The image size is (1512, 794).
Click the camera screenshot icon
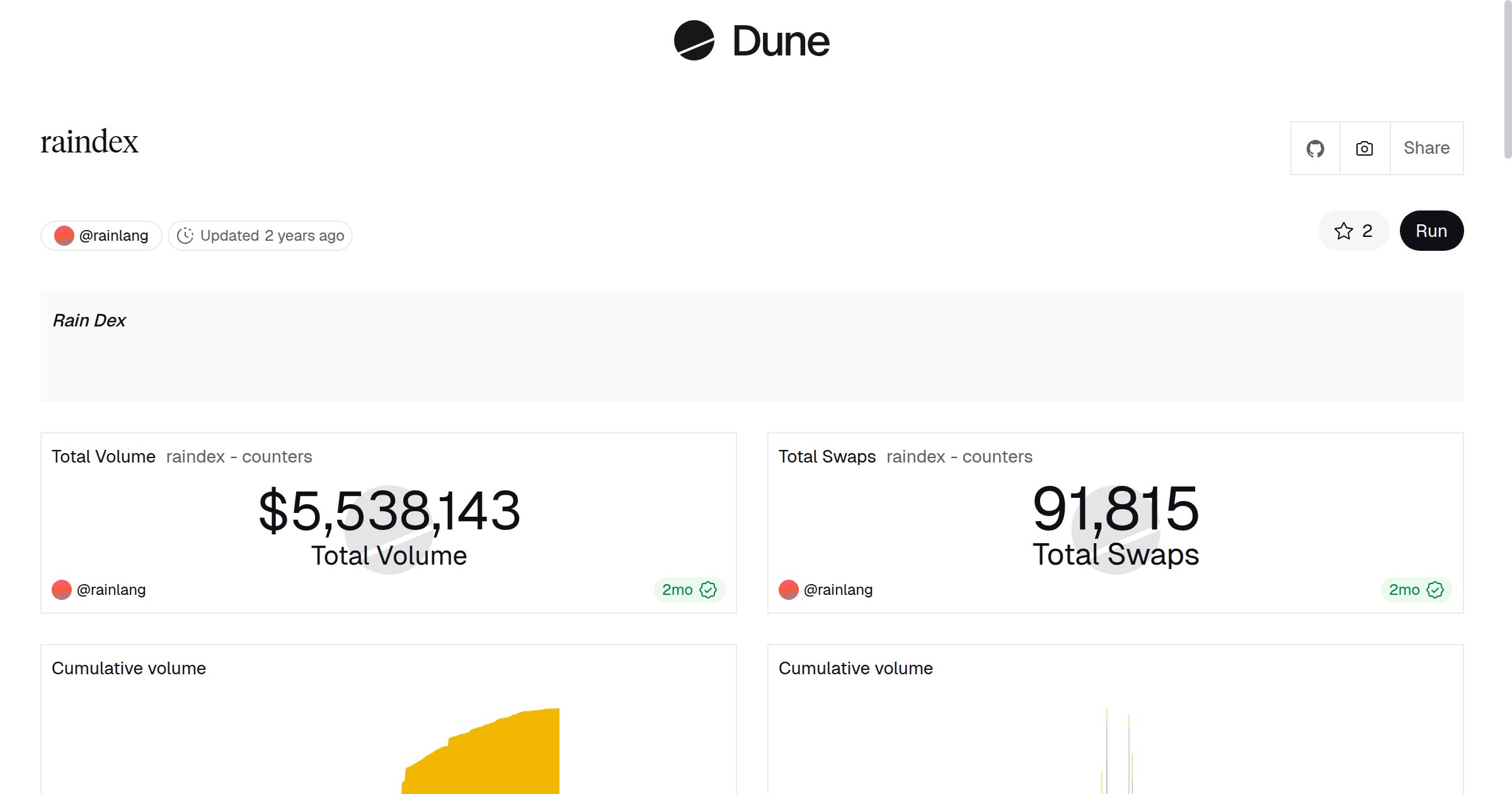point(1365,149)
